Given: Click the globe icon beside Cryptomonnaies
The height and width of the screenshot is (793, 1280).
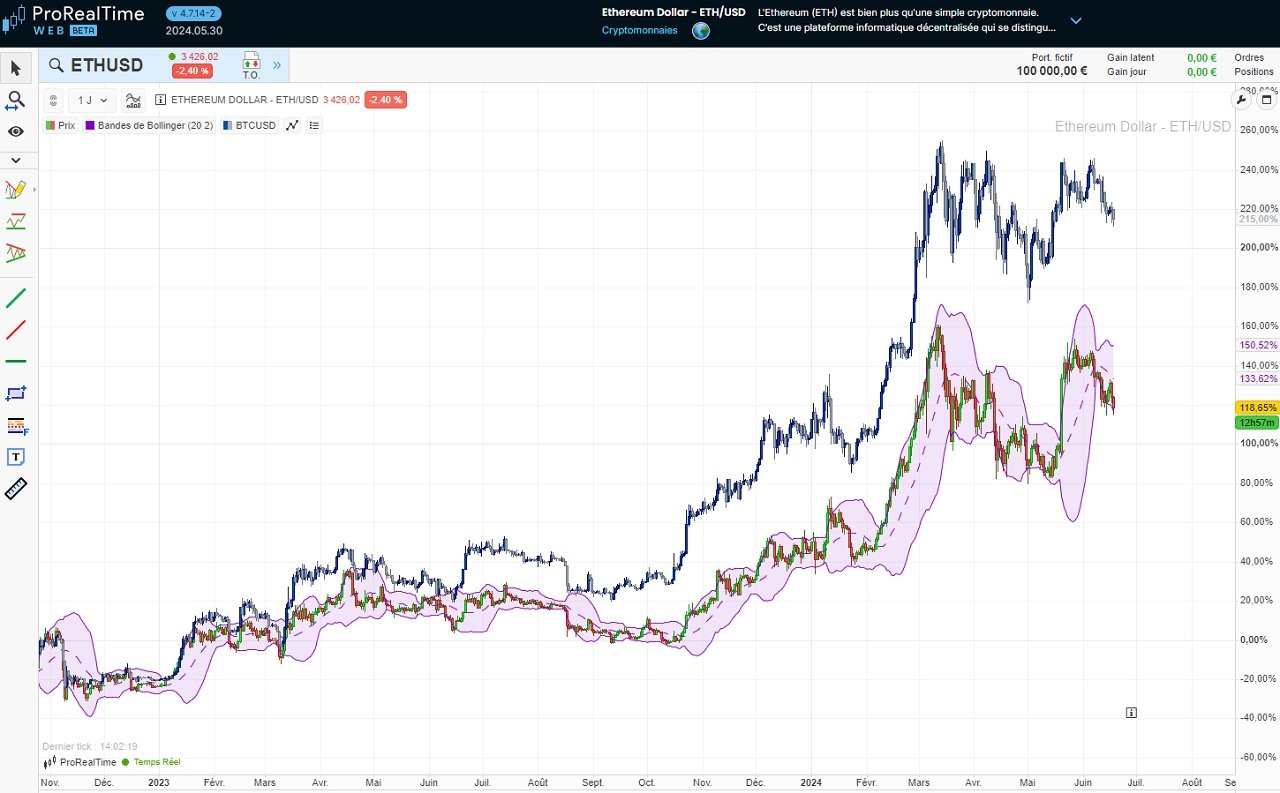Looking at the screenshot, I should click(x=701, y=31).
